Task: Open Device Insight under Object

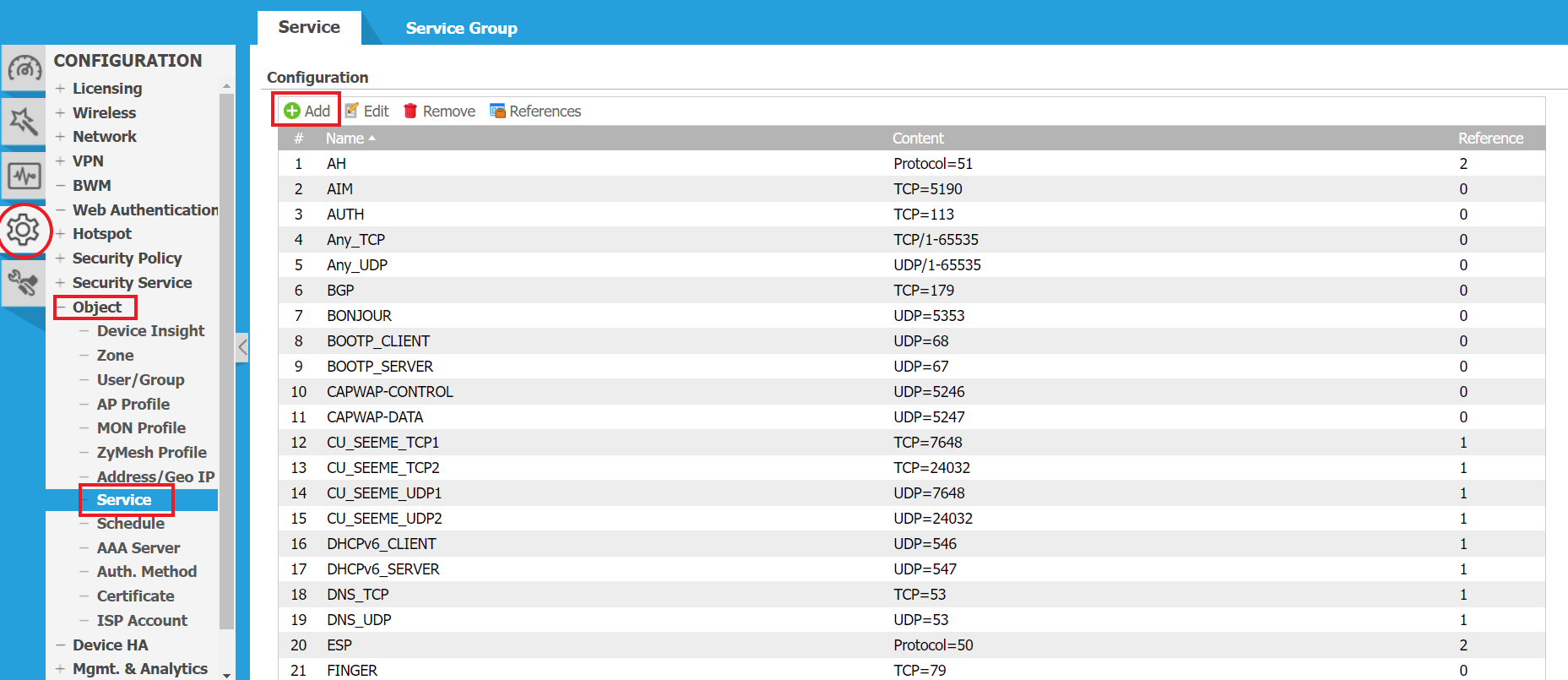Action: pyautogui.click(x=150, y=330)
